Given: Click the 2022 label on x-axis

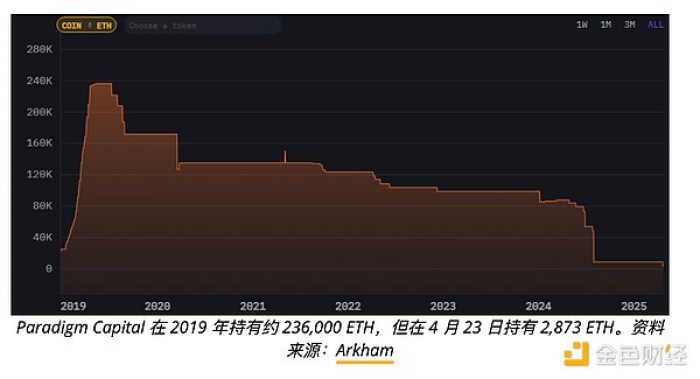Looking at the screenshot, I should pos(348,306).
